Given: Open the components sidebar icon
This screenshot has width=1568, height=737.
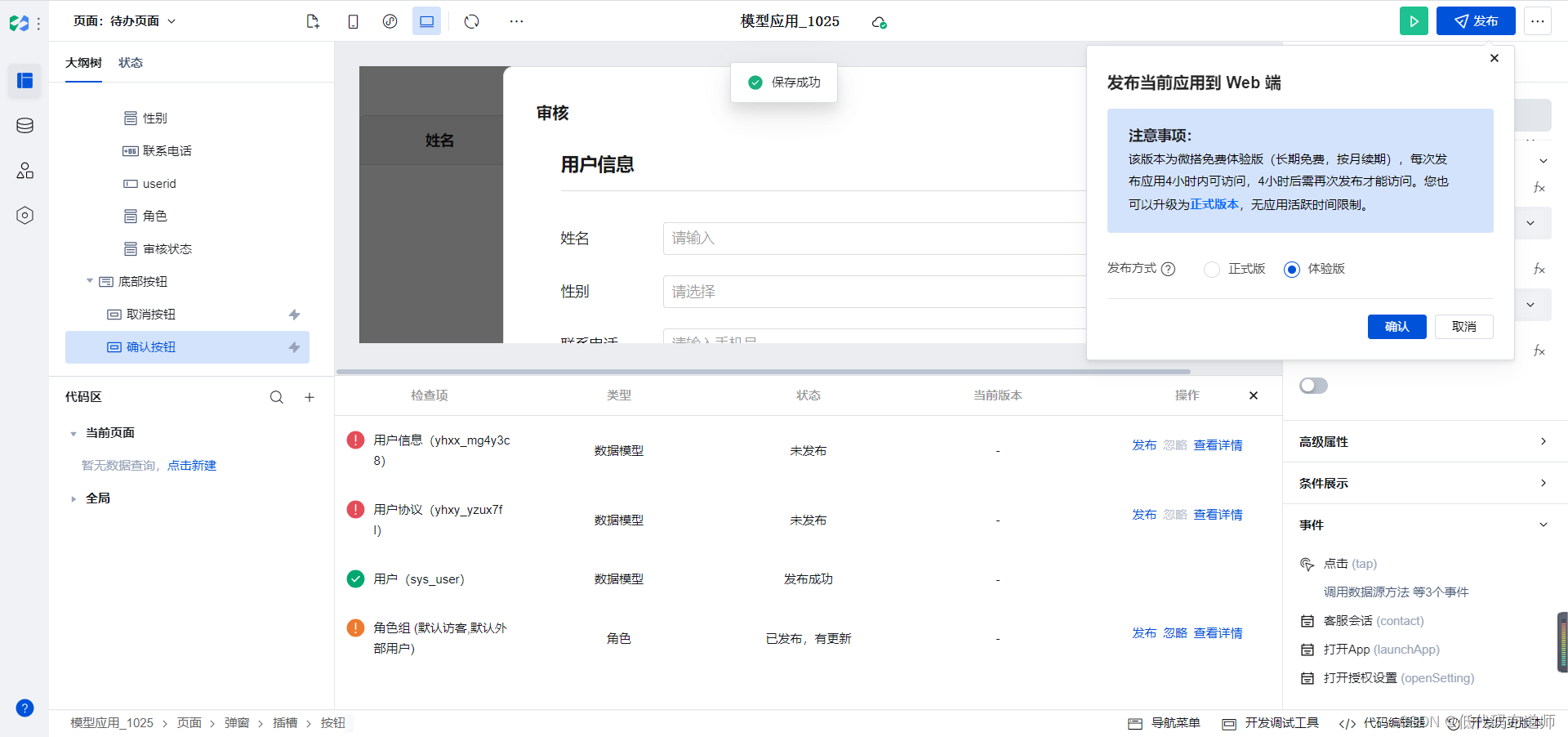Looking at the screenshot, I should pyautogui.click(x=24, y=170).
